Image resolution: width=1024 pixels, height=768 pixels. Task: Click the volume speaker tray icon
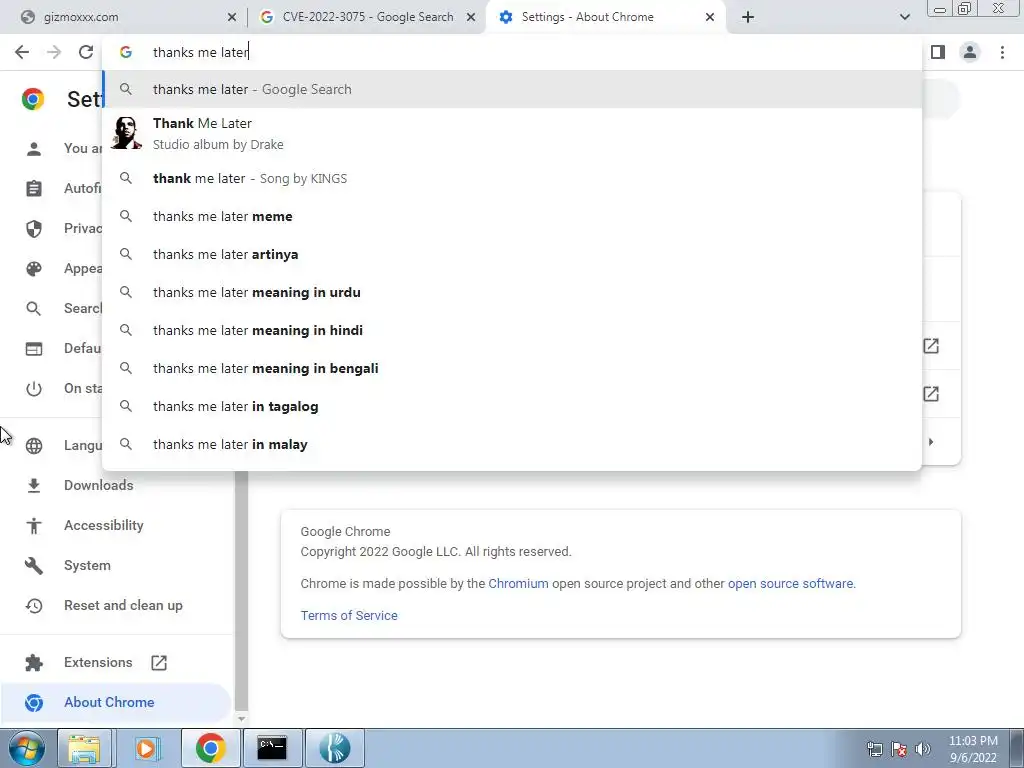tap(923, 749)
